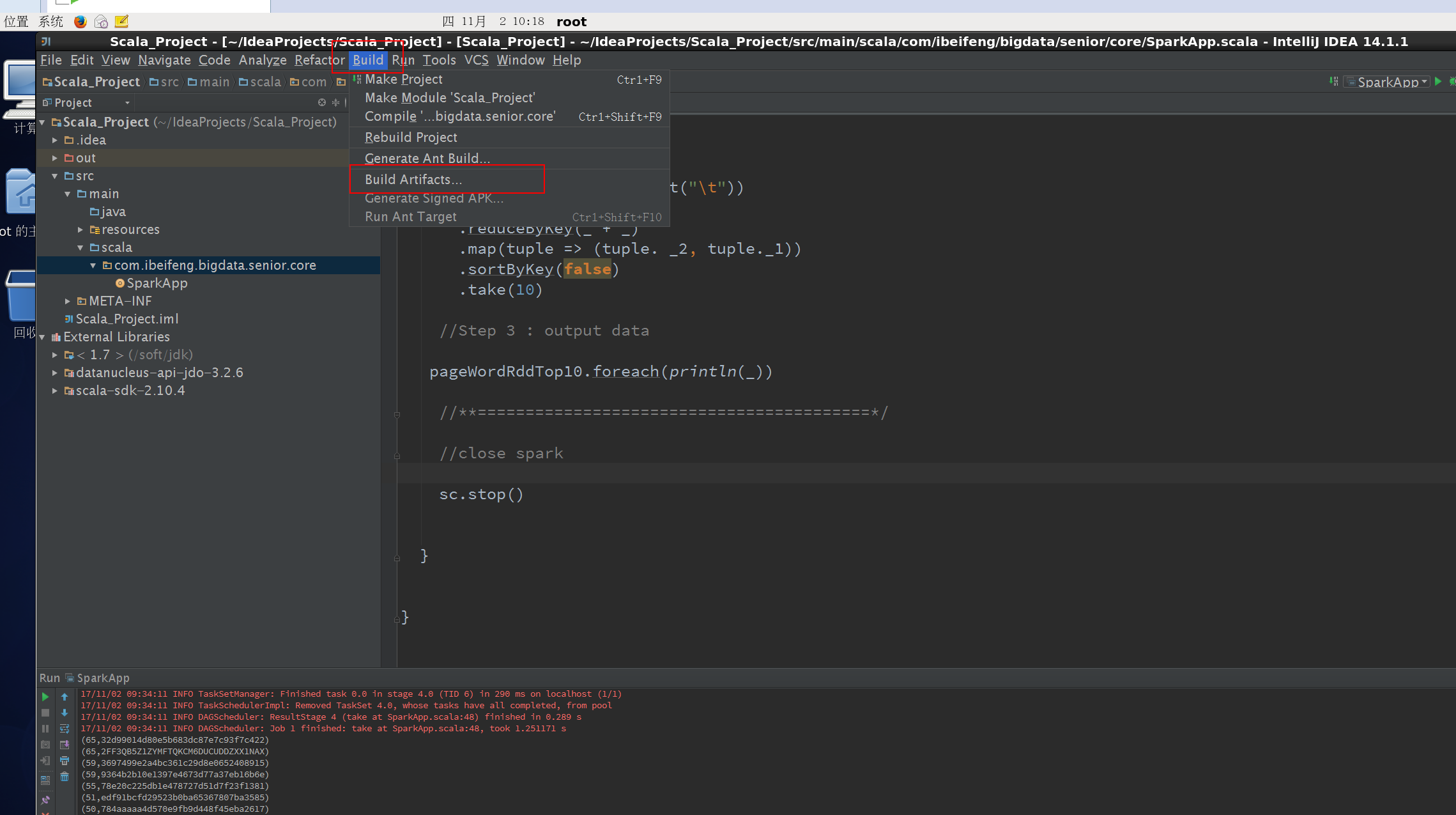Open the 系统 menu in the system panel
The width and height of the screenshot is (1456, 815).
(x=51, y=21)
